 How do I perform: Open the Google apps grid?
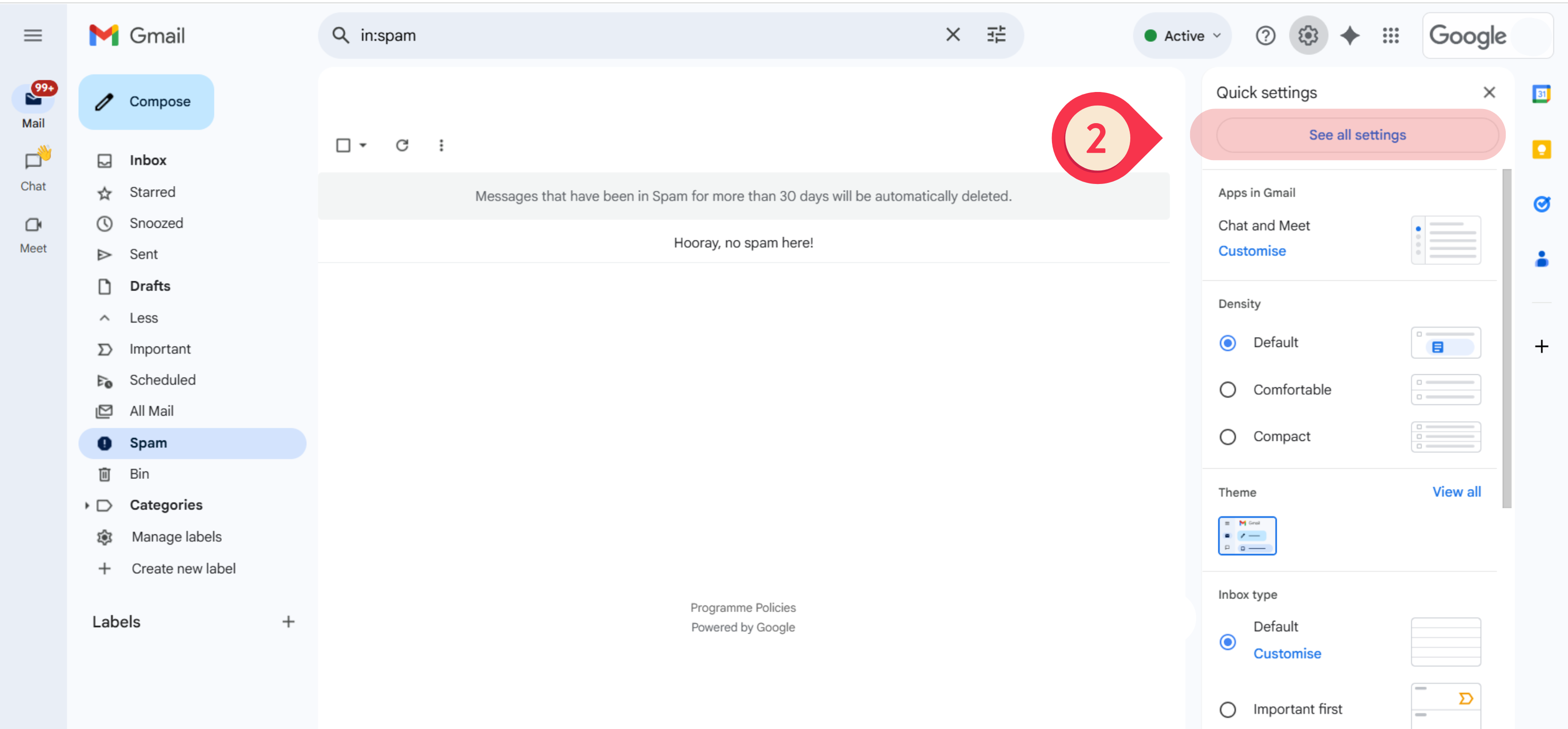[x=1391, y=36]
